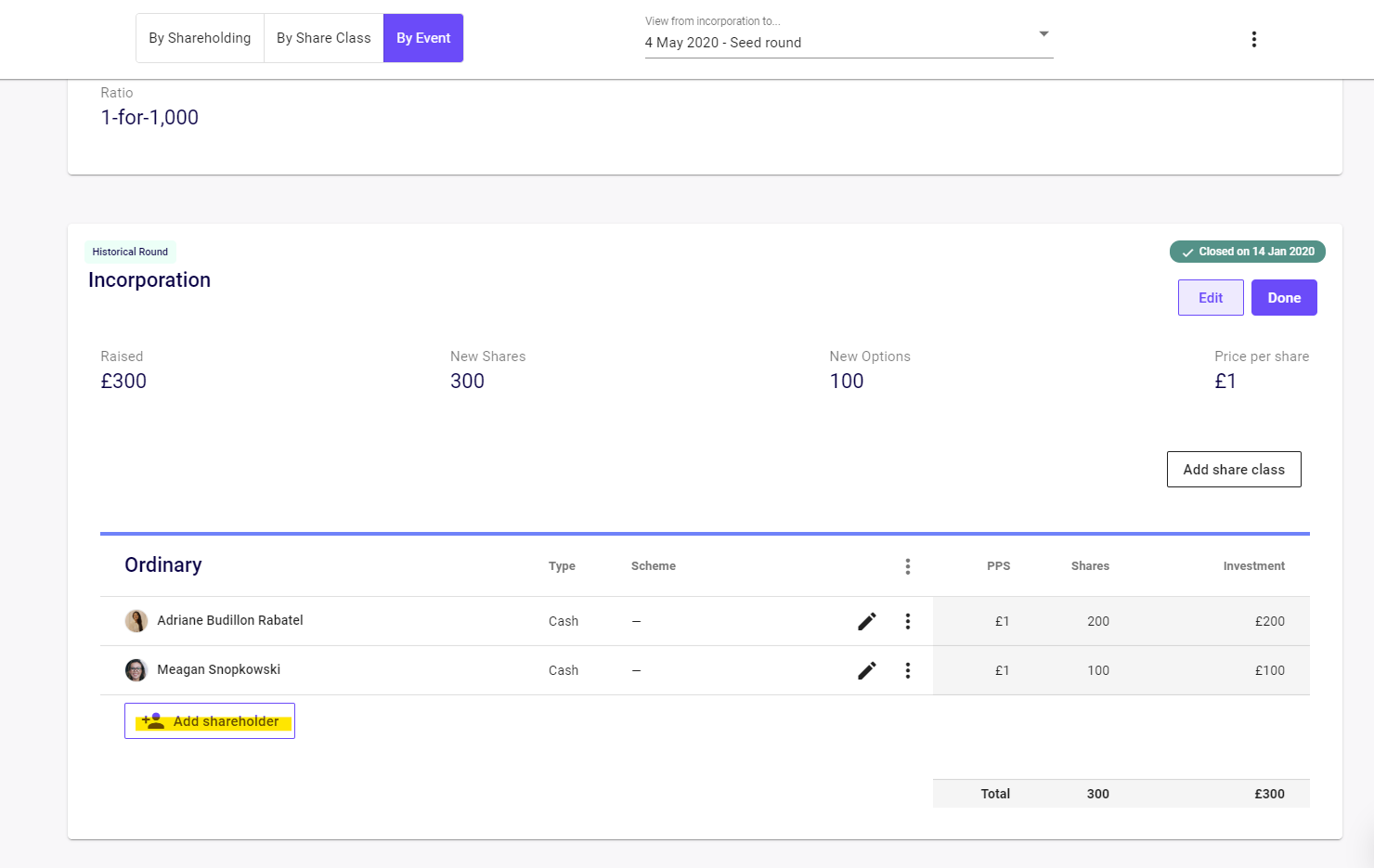
Task: Open the Ordinary share class kebab menu
Action: pos(907,566)
